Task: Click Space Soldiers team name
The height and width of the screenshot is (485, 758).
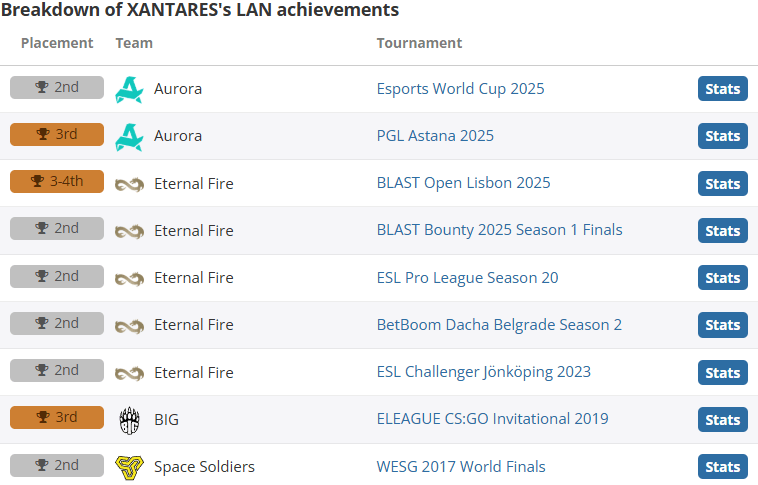Action: [x=204, y=467]
